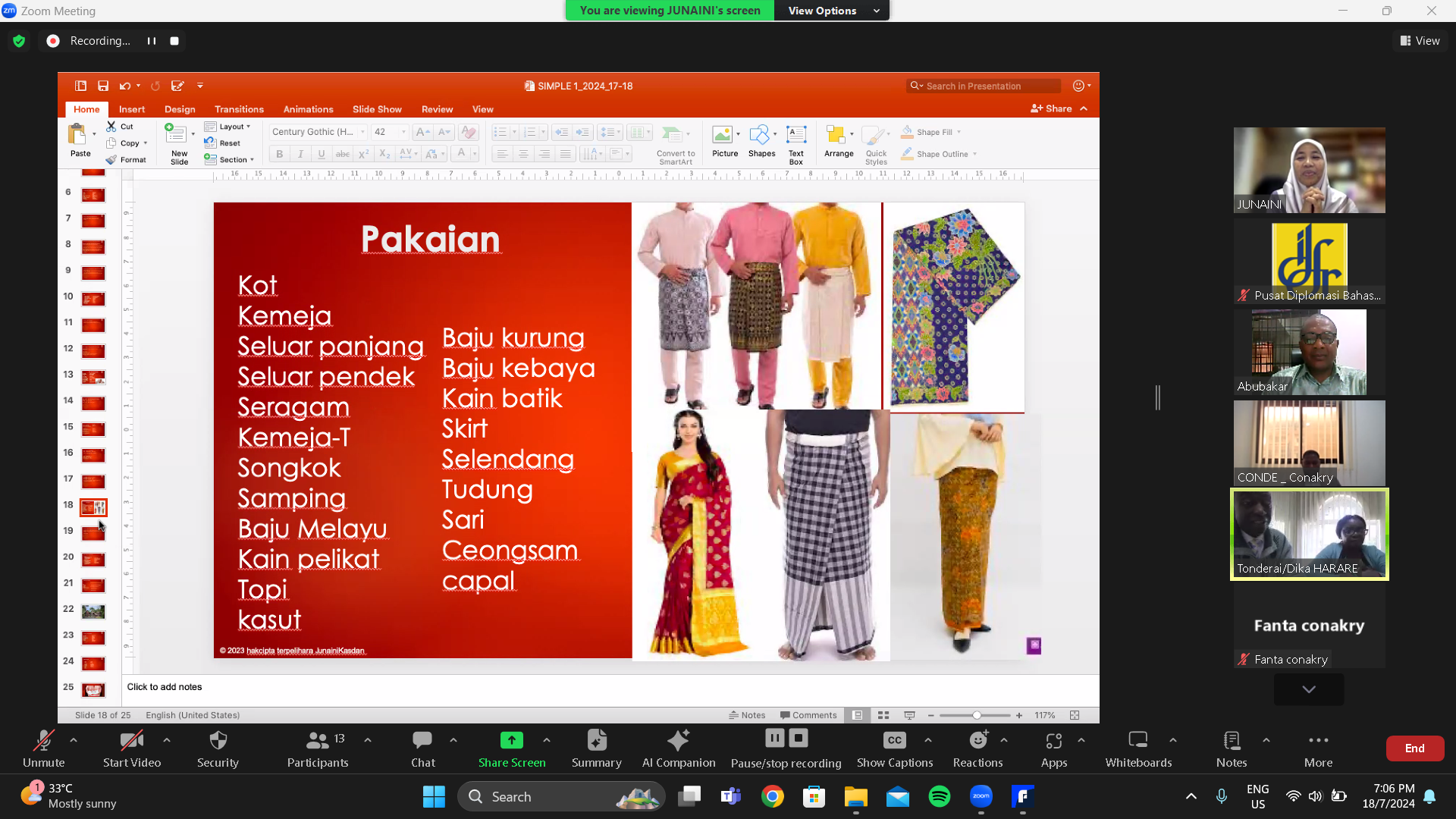1456x819 pixels.
Task: Open the Whiteboards tool
Action: coord(1137,747)
